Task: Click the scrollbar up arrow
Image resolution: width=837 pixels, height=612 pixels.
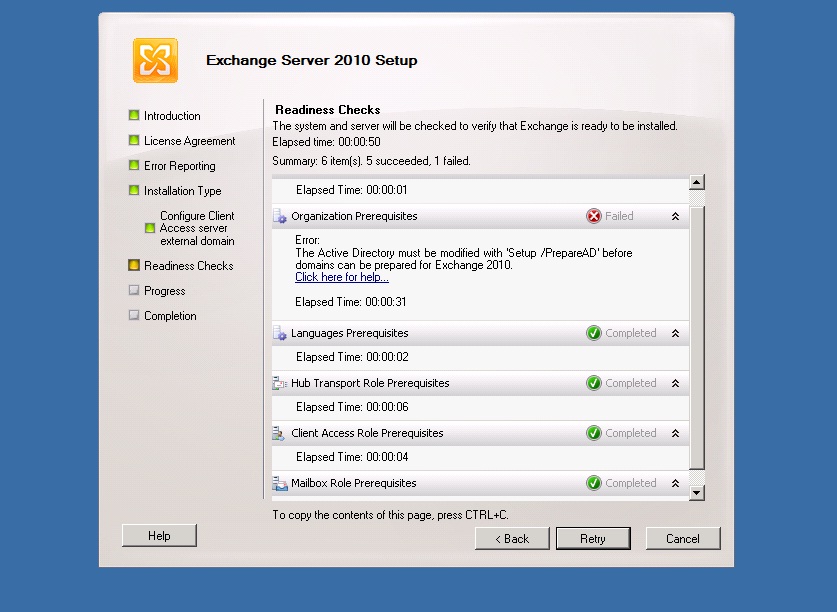Action: point(697,183)
